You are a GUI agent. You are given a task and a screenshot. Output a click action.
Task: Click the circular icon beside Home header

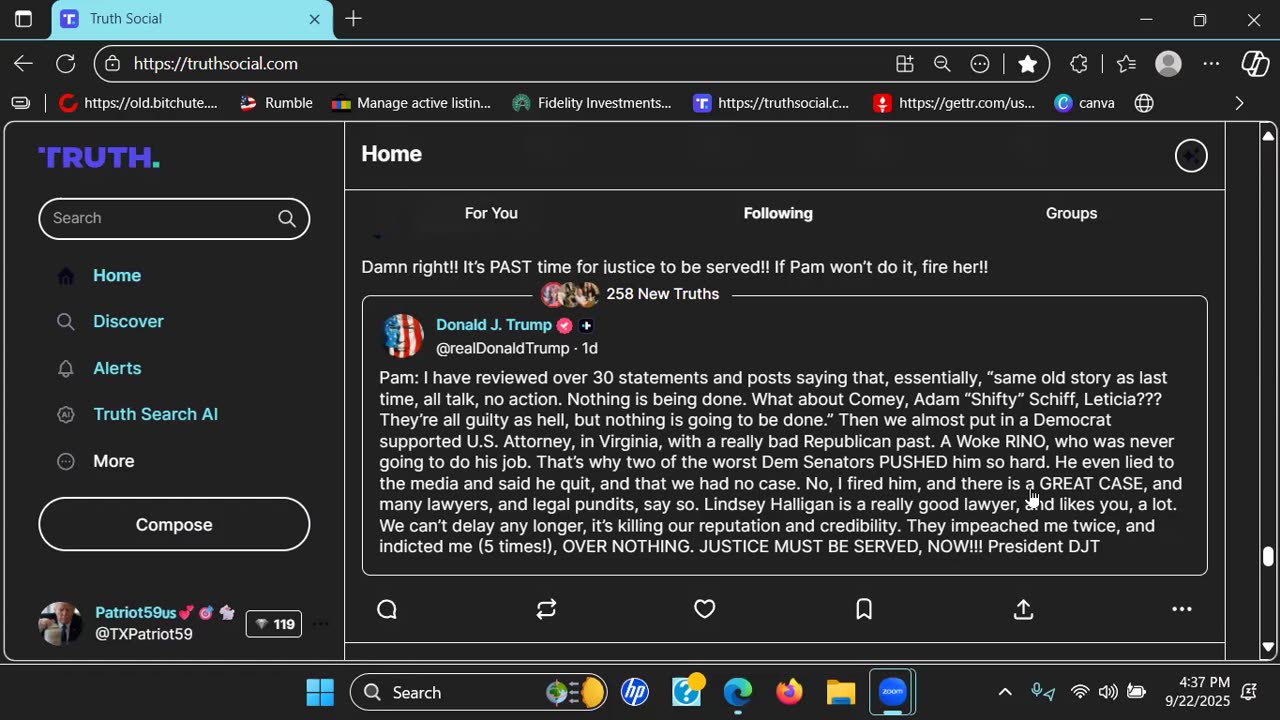[x=1191, y=155]
